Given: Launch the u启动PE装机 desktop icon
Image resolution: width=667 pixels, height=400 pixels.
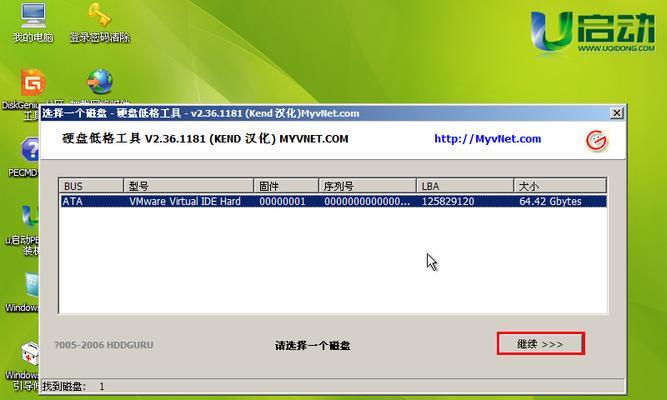Looking at the screenshot, I should point(30,217).
